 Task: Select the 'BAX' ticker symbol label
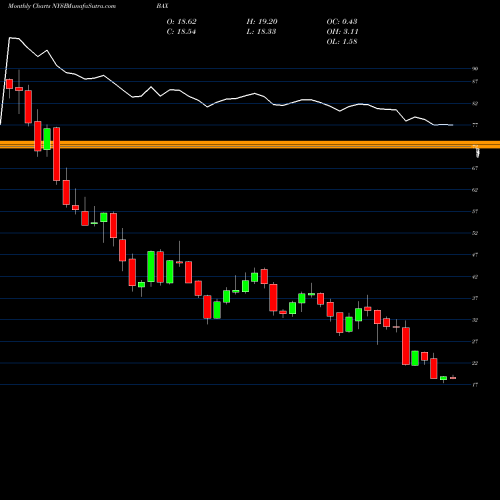(162, 6)
